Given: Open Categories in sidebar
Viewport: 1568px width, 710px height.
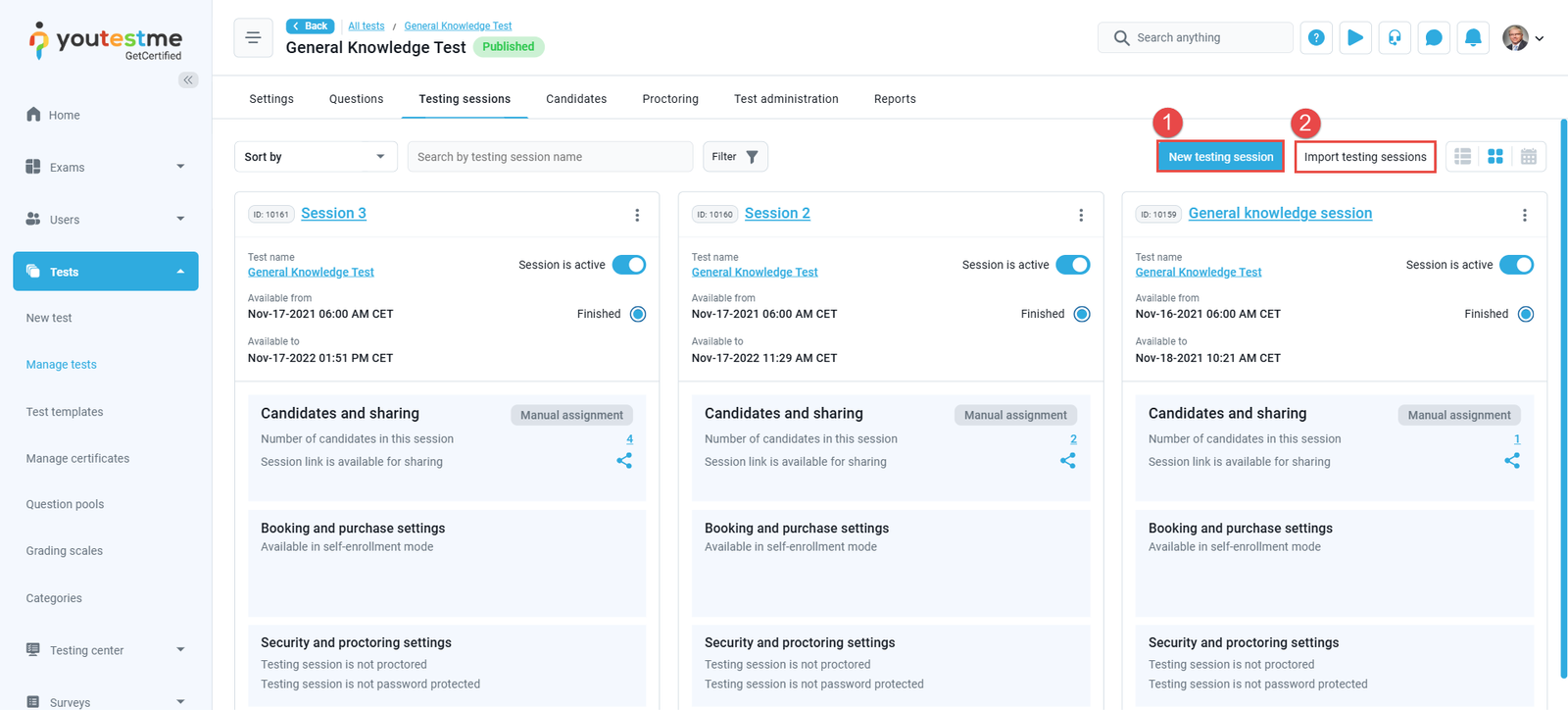Looking at the screenshot, I should tap(54, 598).
